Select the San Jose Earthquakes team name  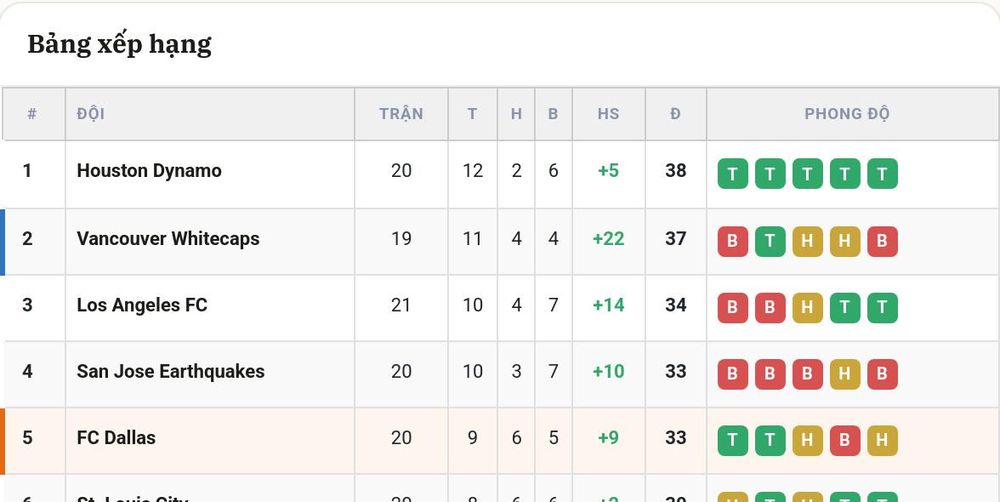(171, 371)
